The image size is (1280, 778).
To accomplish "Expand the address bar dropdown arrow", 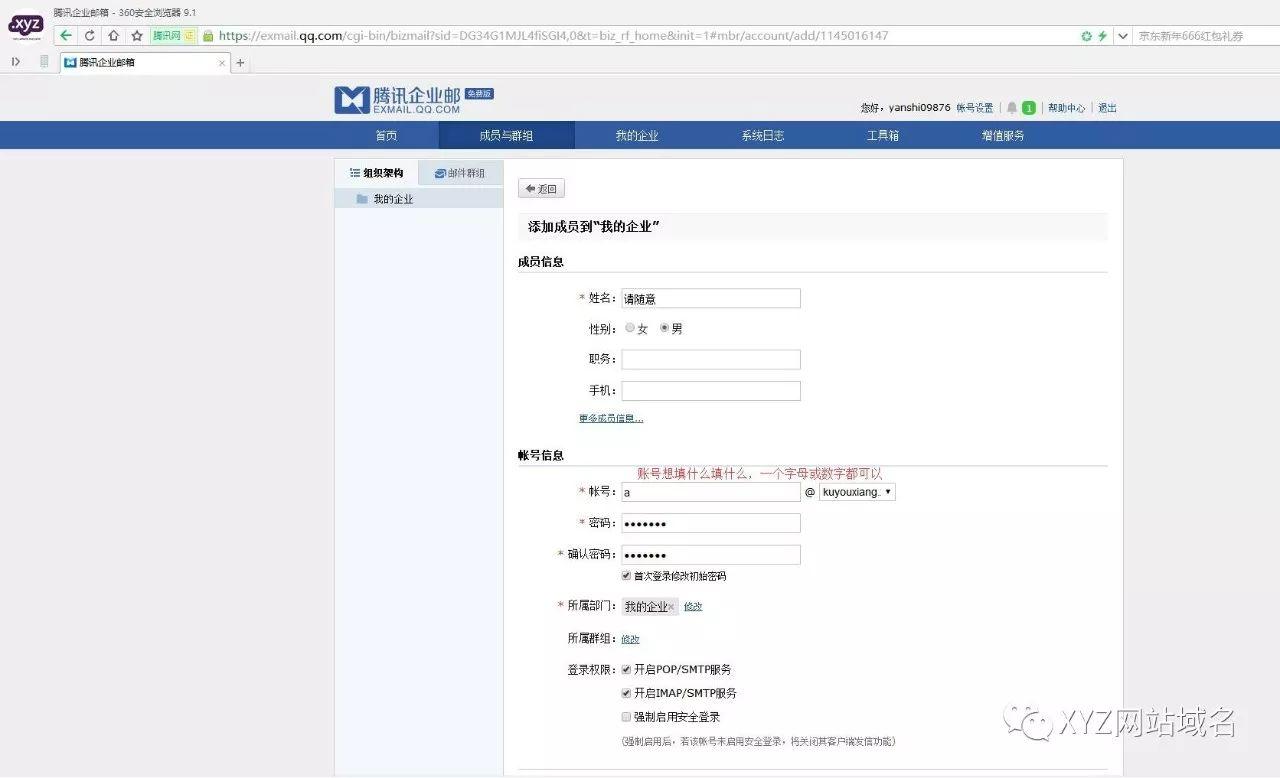I will coord(1125,33).
